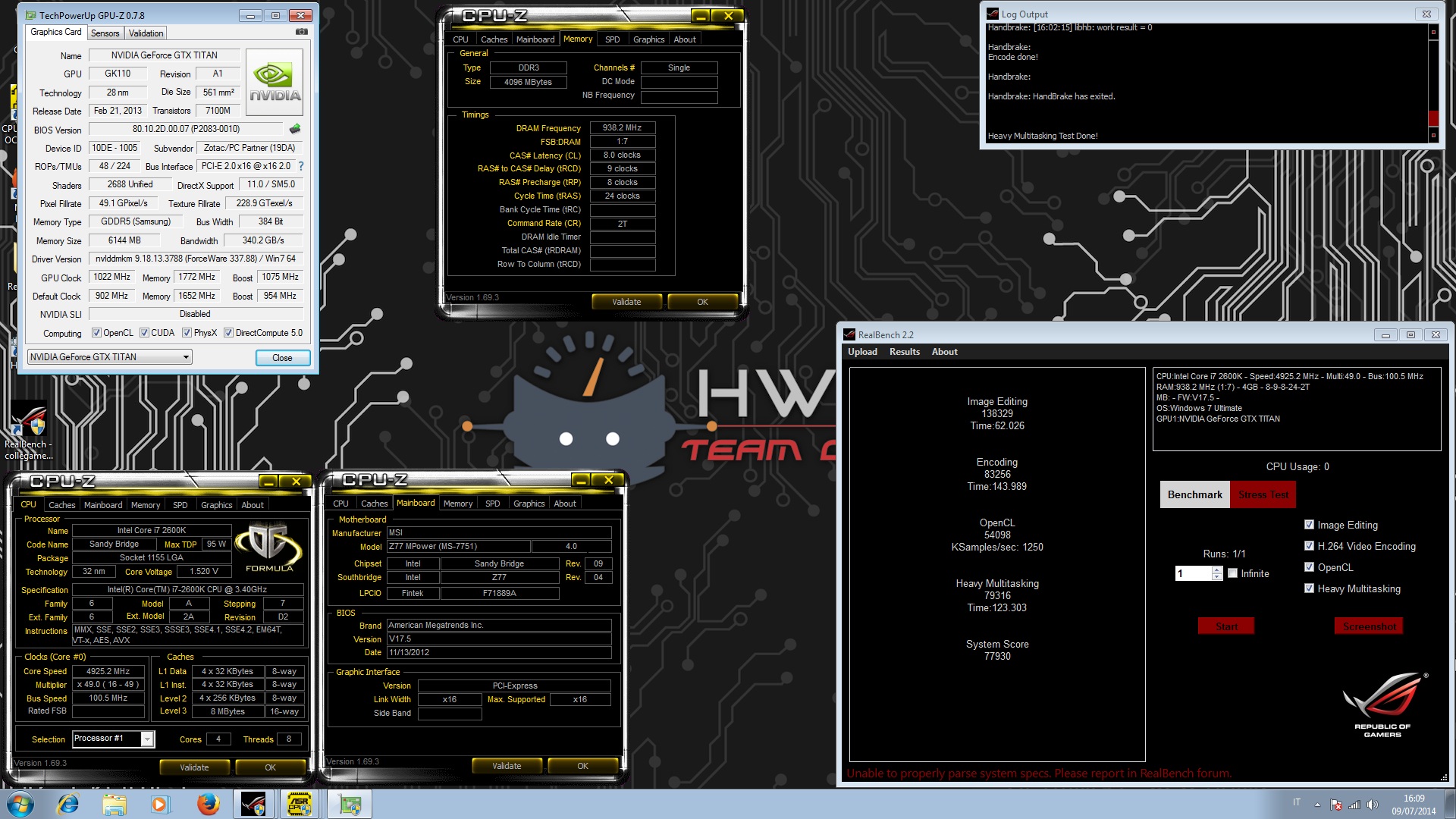Screen dimensions: 1456x819
Task: Click the Log Output scrollbar red thumb
Action: tap(1433, 118)
